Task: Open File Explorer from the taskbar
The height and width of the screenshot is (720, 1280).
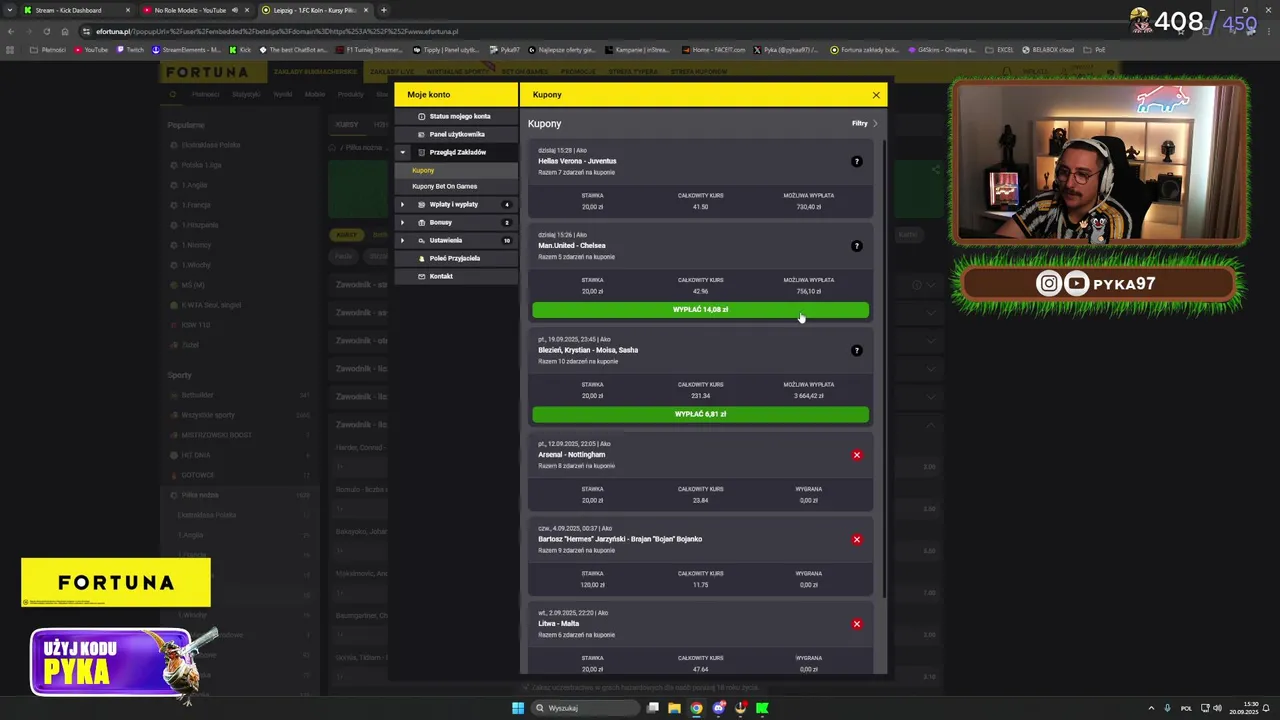Action: pyautogui.click(x=674, y=708)
